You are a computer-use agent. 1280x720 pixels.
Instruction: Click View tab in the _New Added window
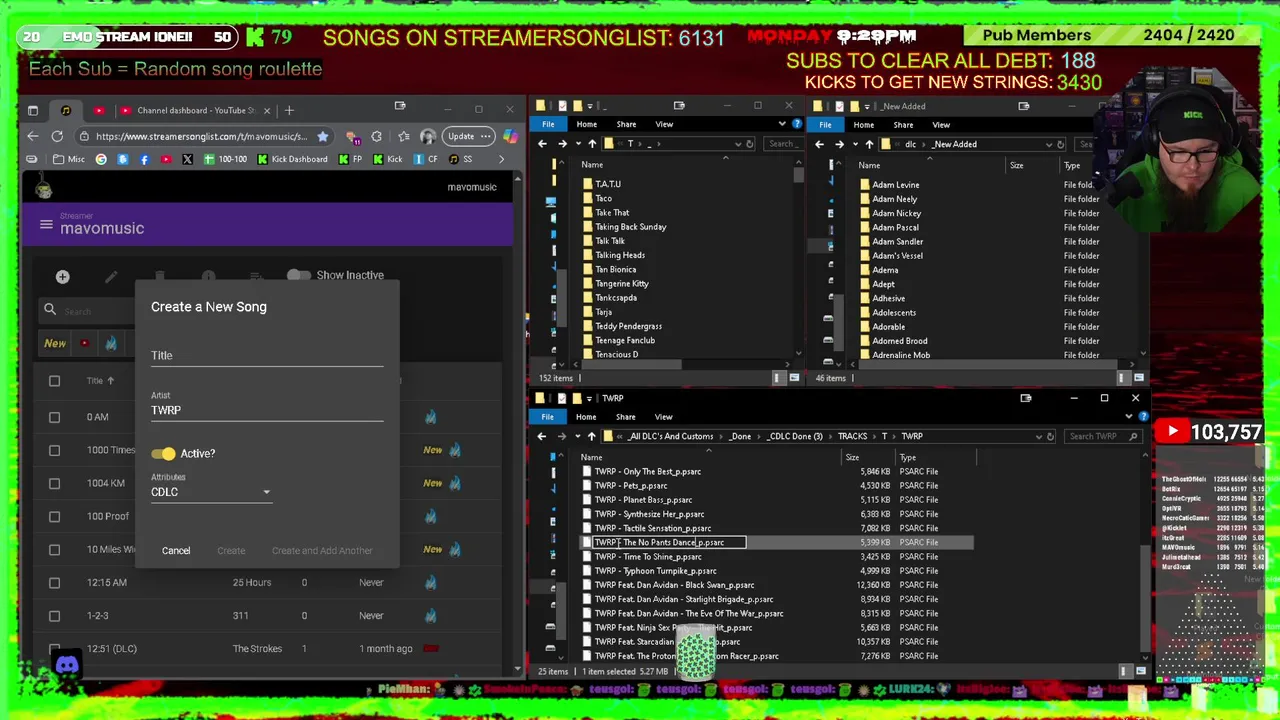941,125
